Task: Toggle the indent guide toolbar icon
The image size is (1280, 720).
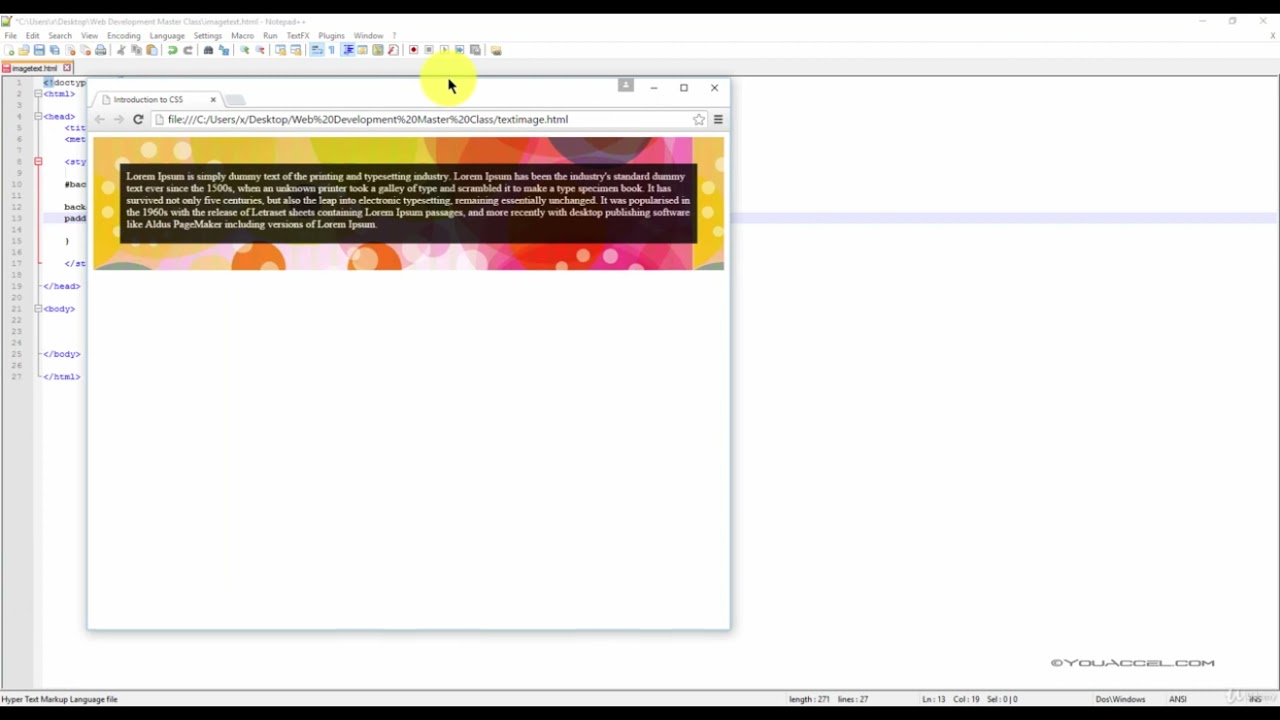Action: (348, 50)
